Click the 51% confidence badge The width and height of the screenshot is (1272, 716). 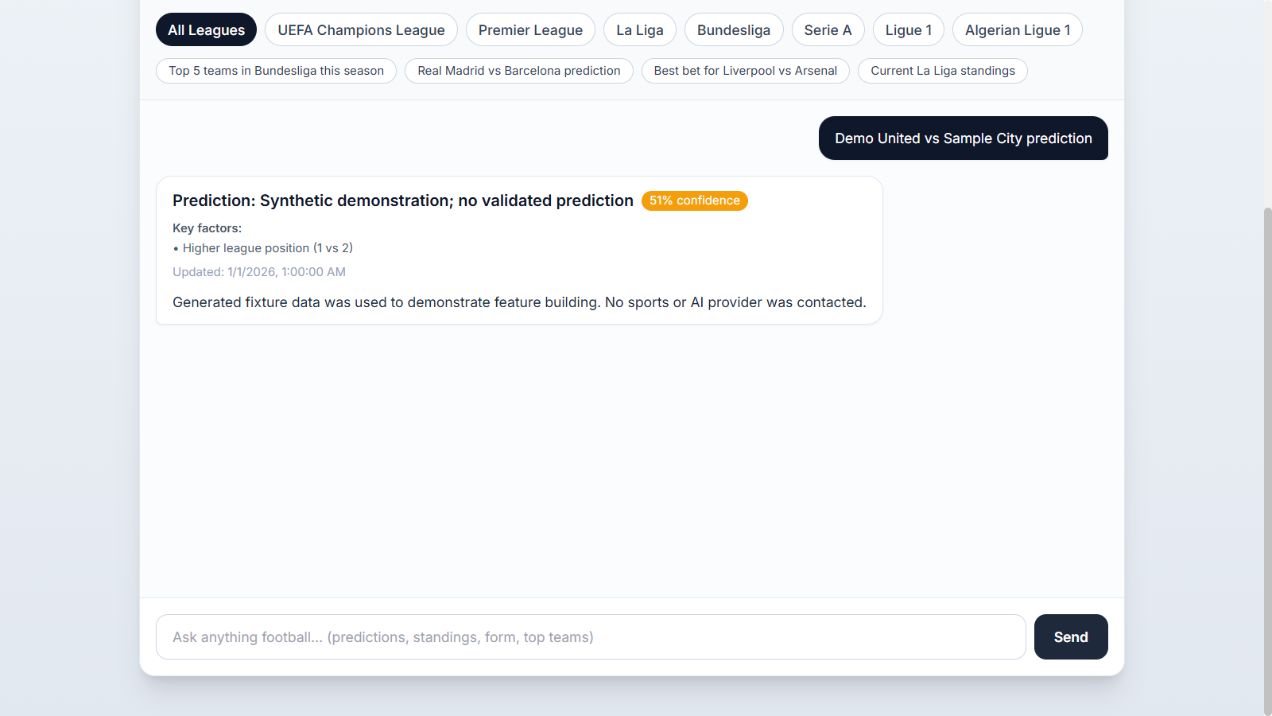(x=695, y=201)
